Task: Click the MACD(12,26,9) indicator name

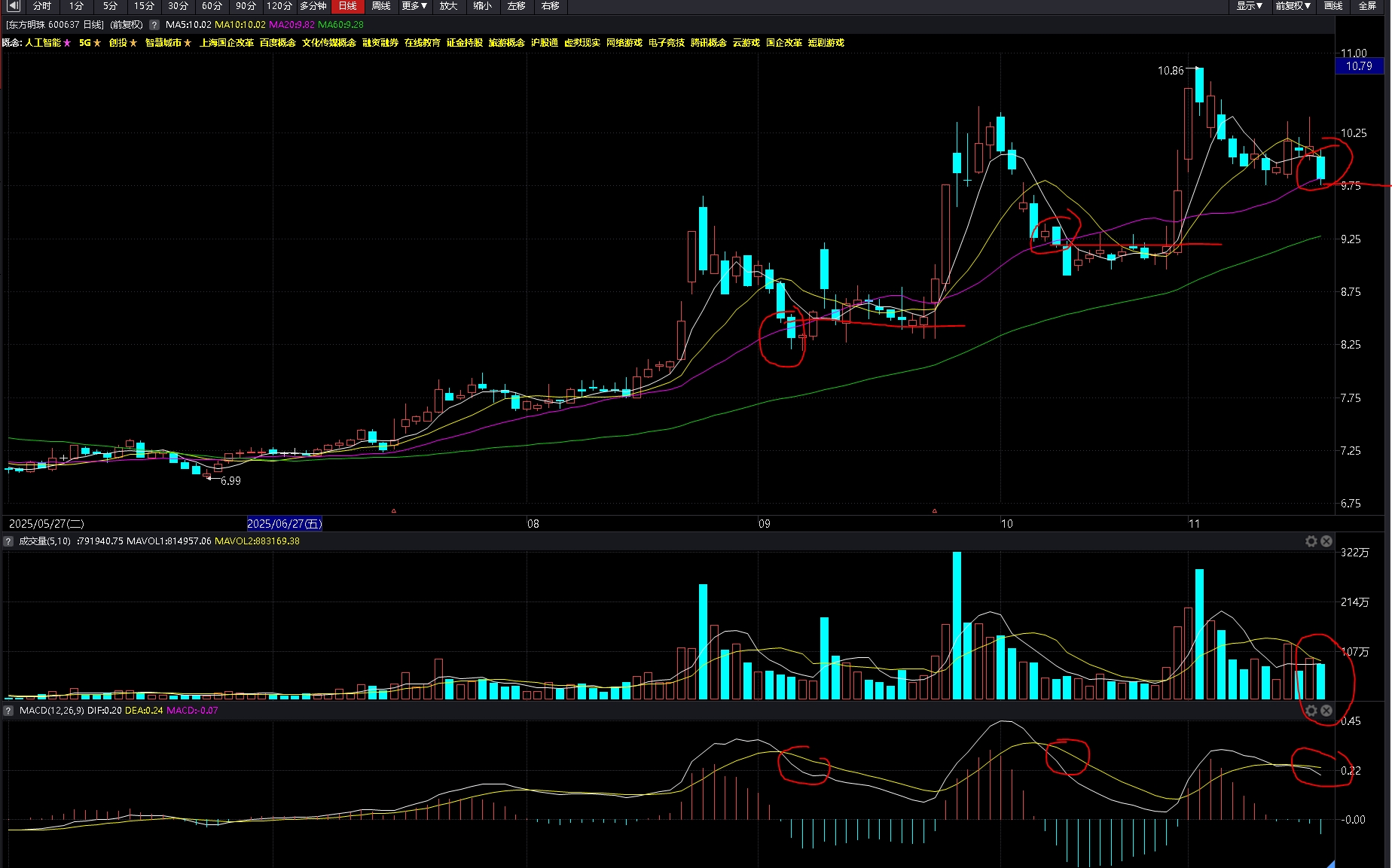Action: (x=52, y=711)
